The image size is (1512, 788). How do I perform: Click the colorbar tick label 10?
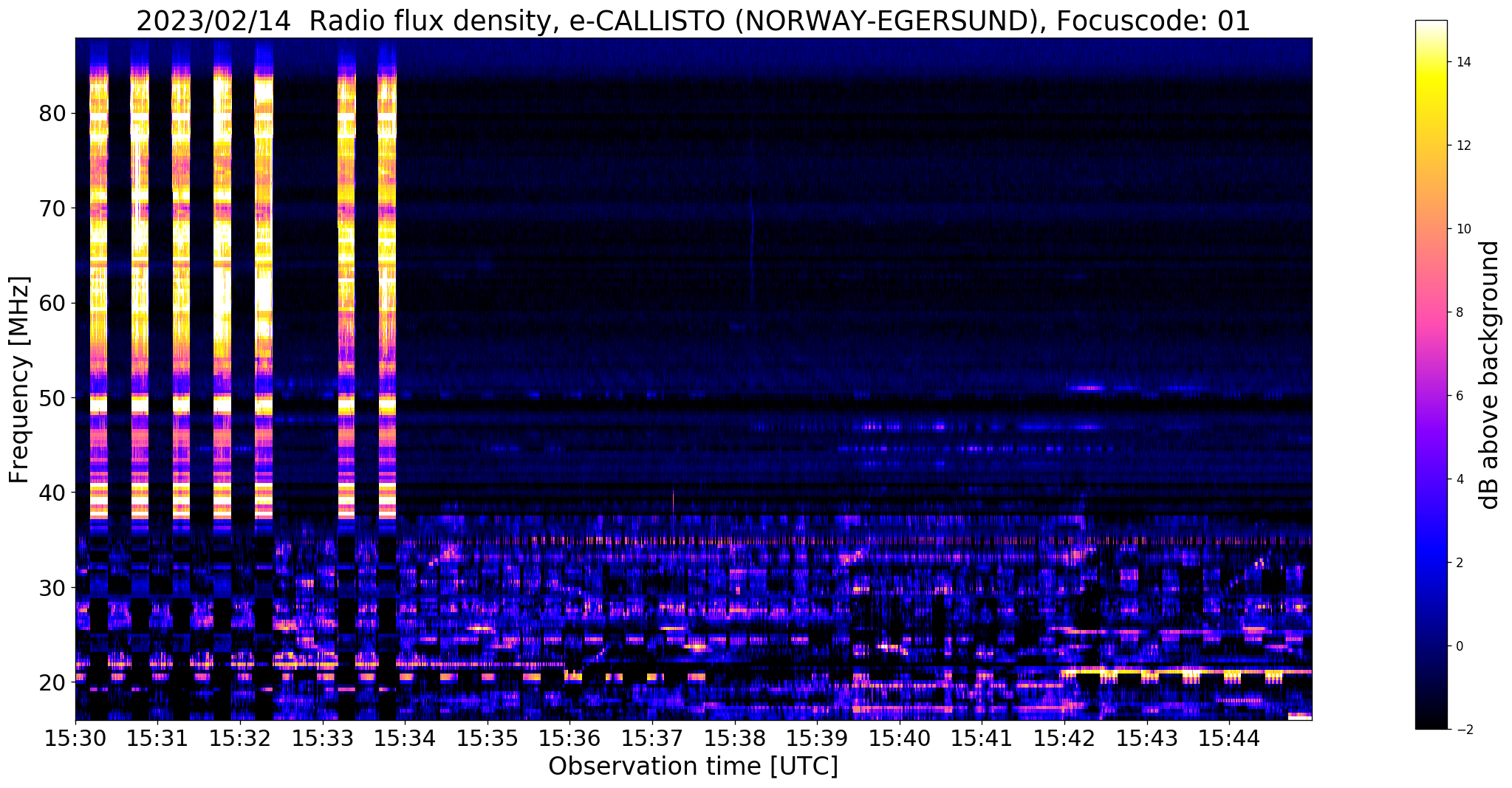click(x=1462, y=229)
